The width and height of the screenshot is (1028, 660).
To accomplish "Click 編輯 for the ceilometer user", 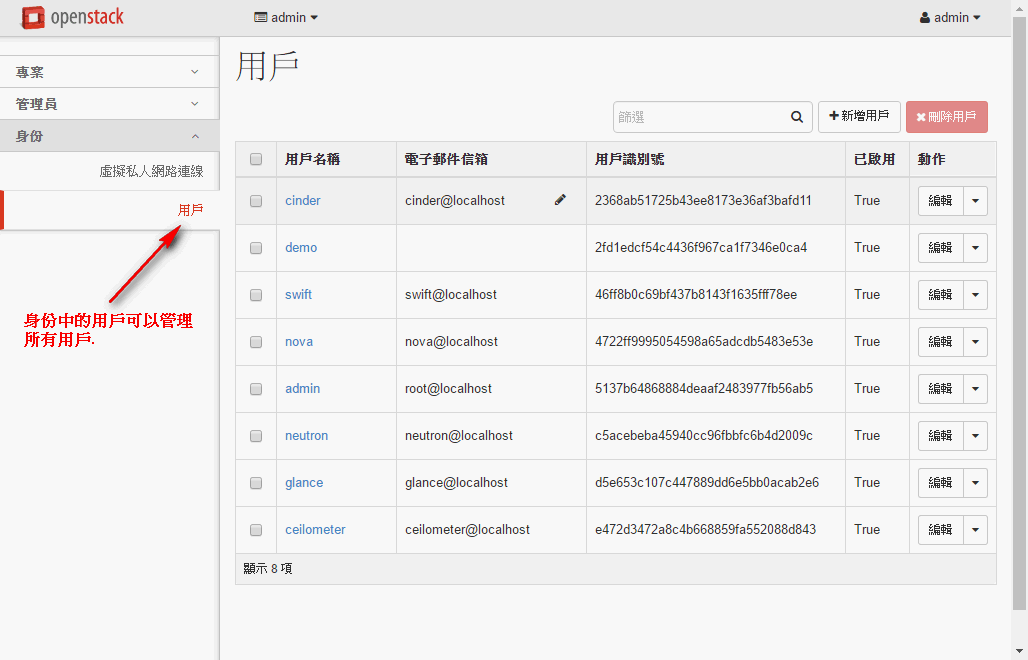I will (x=940, y=530).
